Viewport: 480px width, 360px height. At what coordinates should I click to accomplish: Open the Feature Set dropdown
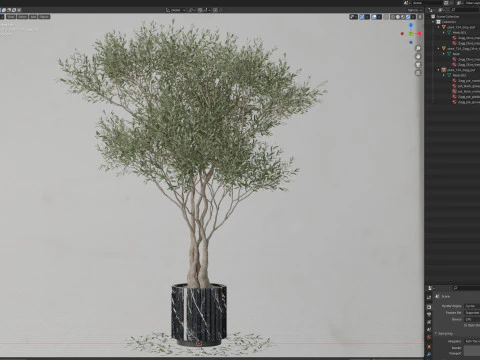472,313
